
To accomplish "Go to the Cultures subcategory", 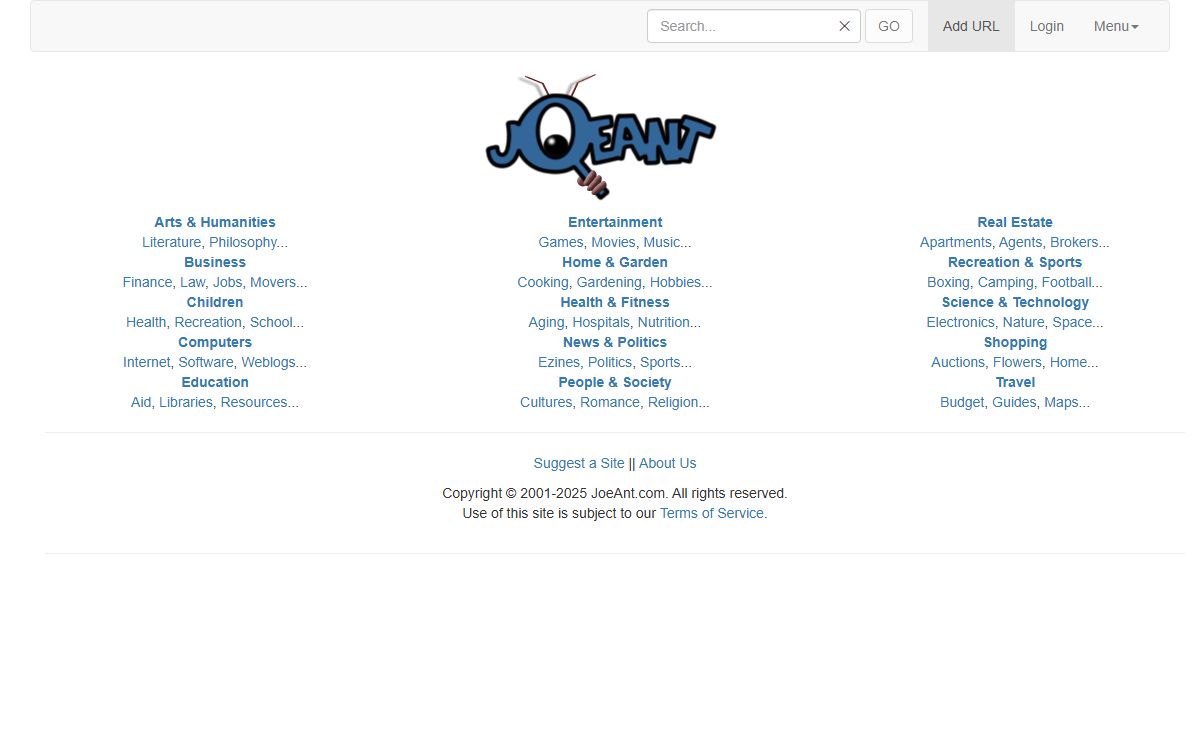I will tap(546, 402).
